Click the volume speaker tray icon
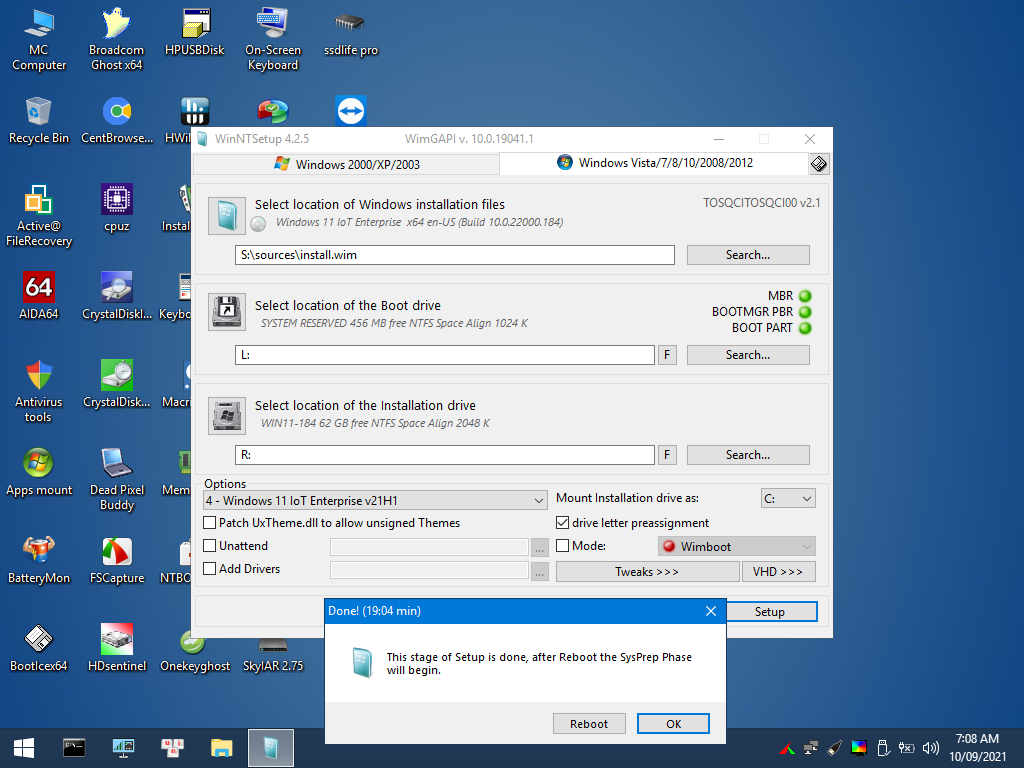Screen dimensions: 1024x768 click(931, 748)
